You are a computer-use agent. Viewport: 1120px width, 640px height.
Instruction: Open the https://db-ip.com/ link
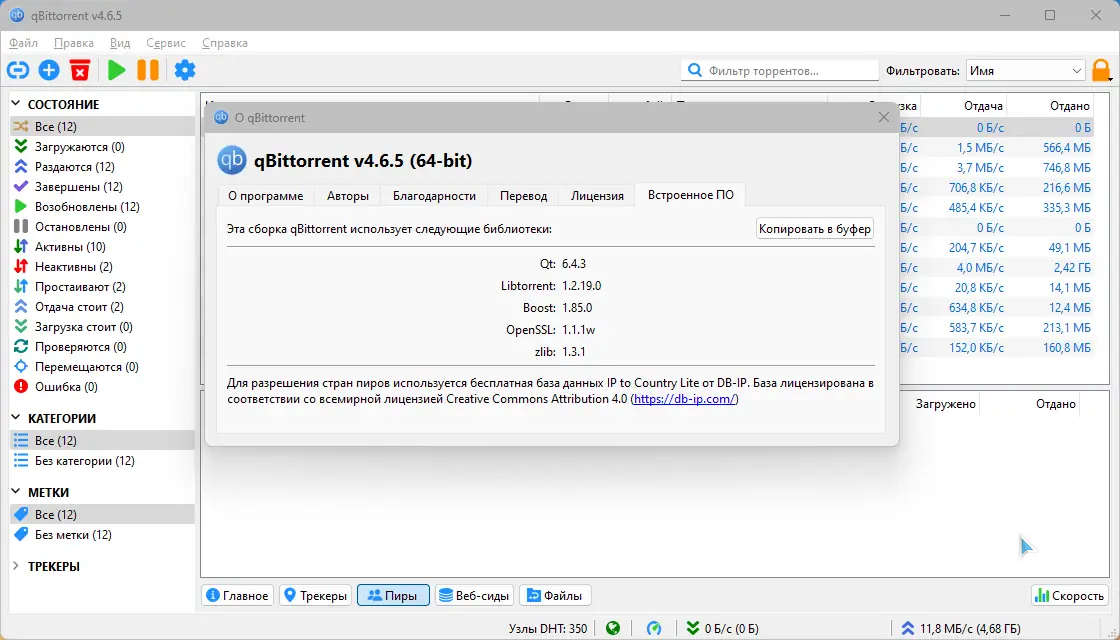pyautogui.click(x=684, y=399)
